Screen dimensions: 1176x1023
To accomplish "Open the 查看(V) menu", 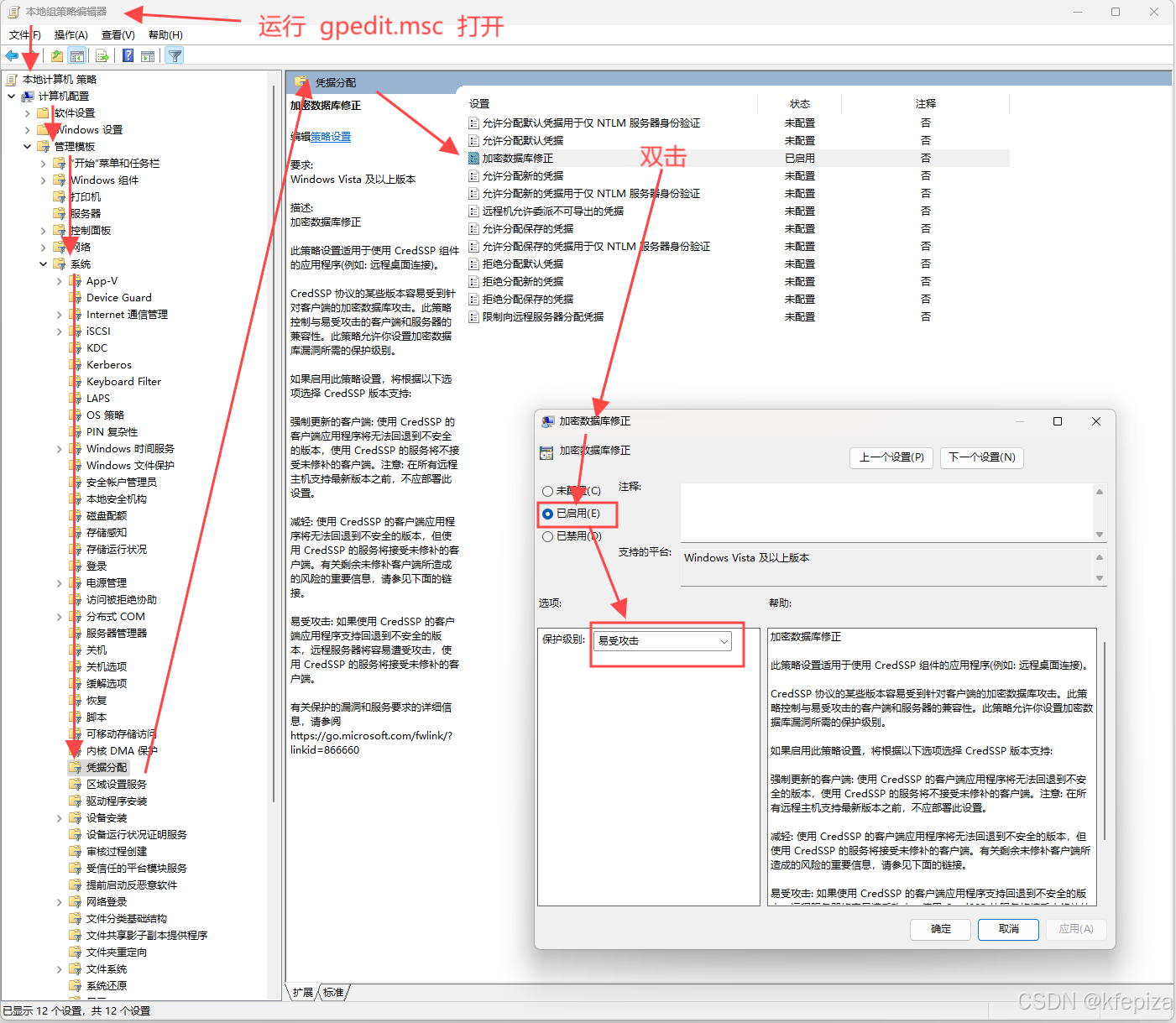I will pos(118,35).
